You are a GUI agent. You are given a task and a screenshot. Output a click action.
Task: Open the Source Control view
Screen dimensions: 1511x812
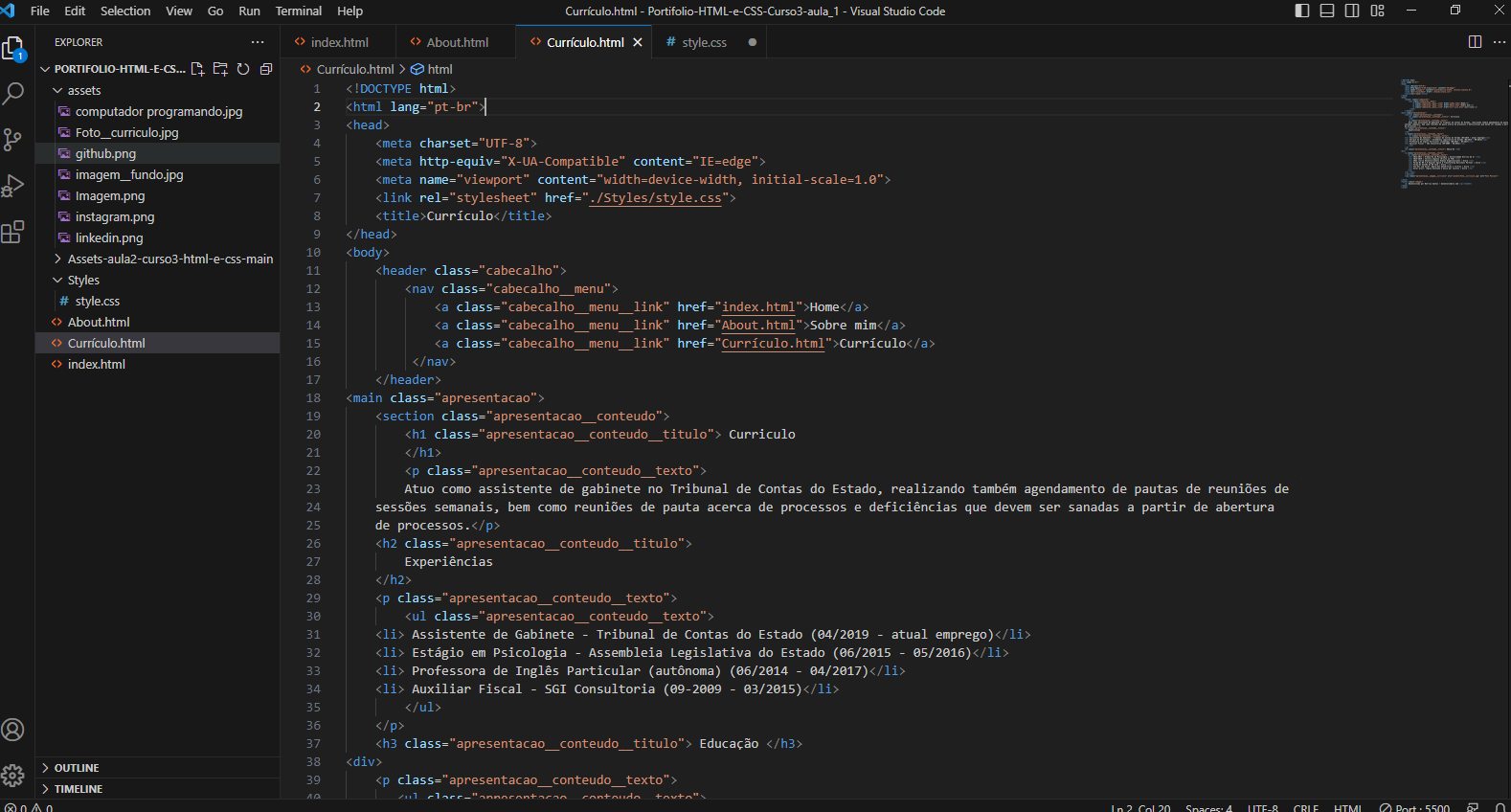point(13,140)
